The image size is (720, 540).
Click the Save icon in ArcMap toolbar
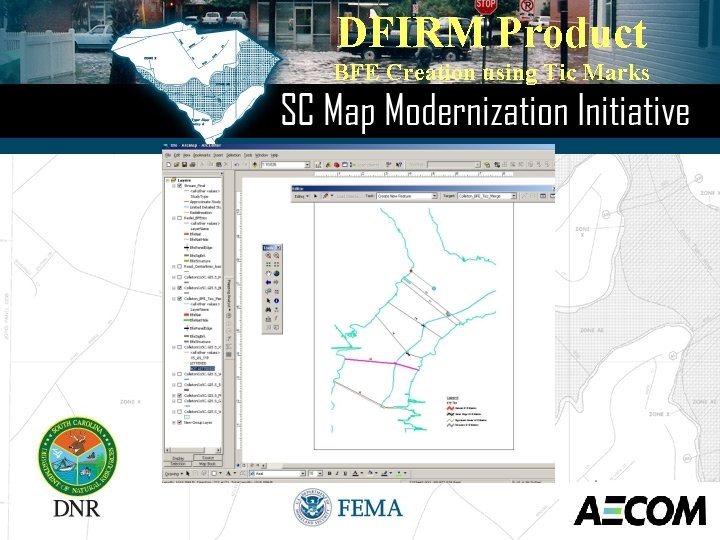185,164
